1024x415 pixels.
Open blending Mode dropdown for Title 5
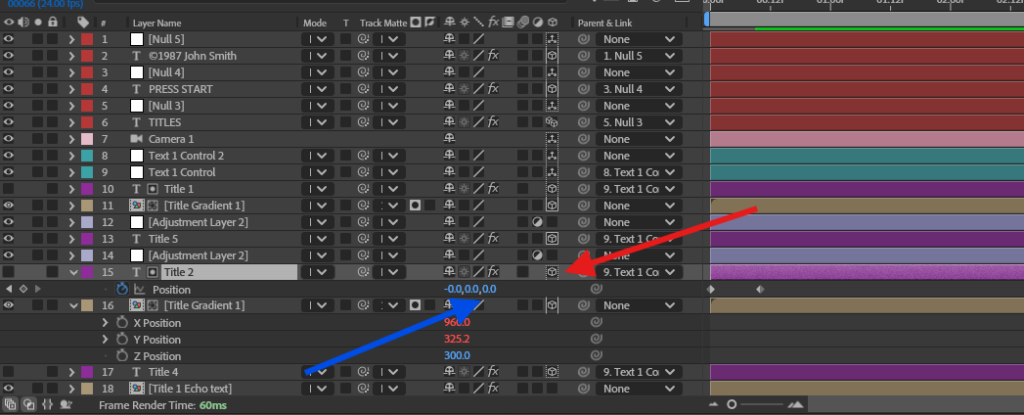pyautogui.click(x=319, y=239)
